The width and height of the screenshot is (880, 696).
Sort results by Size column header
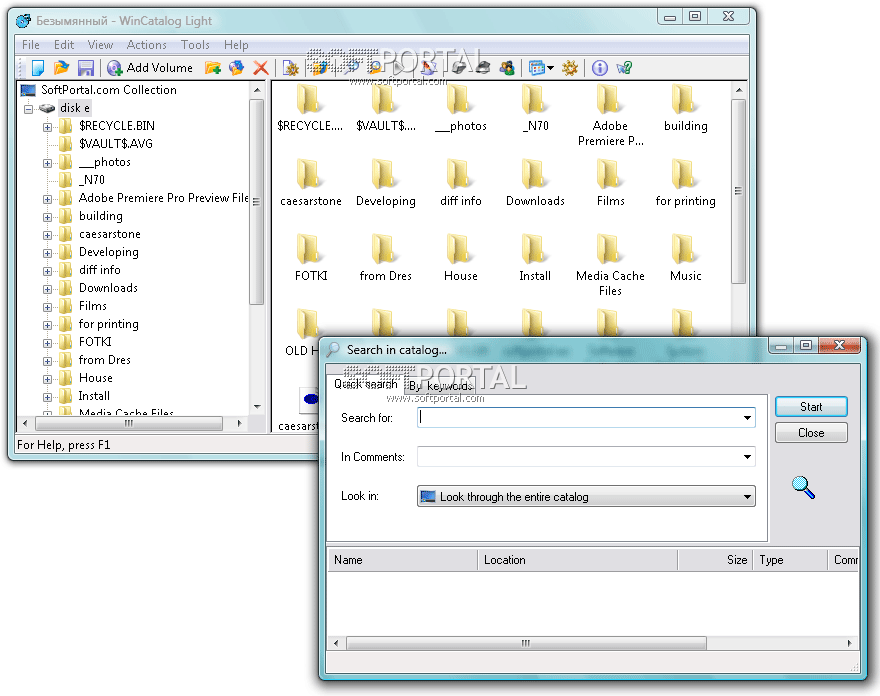click(x=715, y=560)
